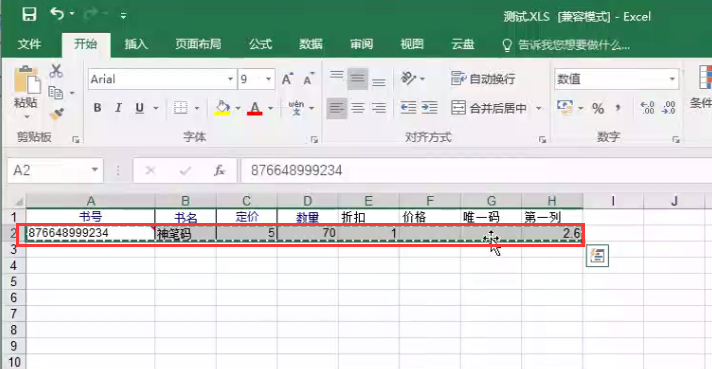Click the Undo arrow icon
This screenshot has width=712, height=369.
coord(58,14)
